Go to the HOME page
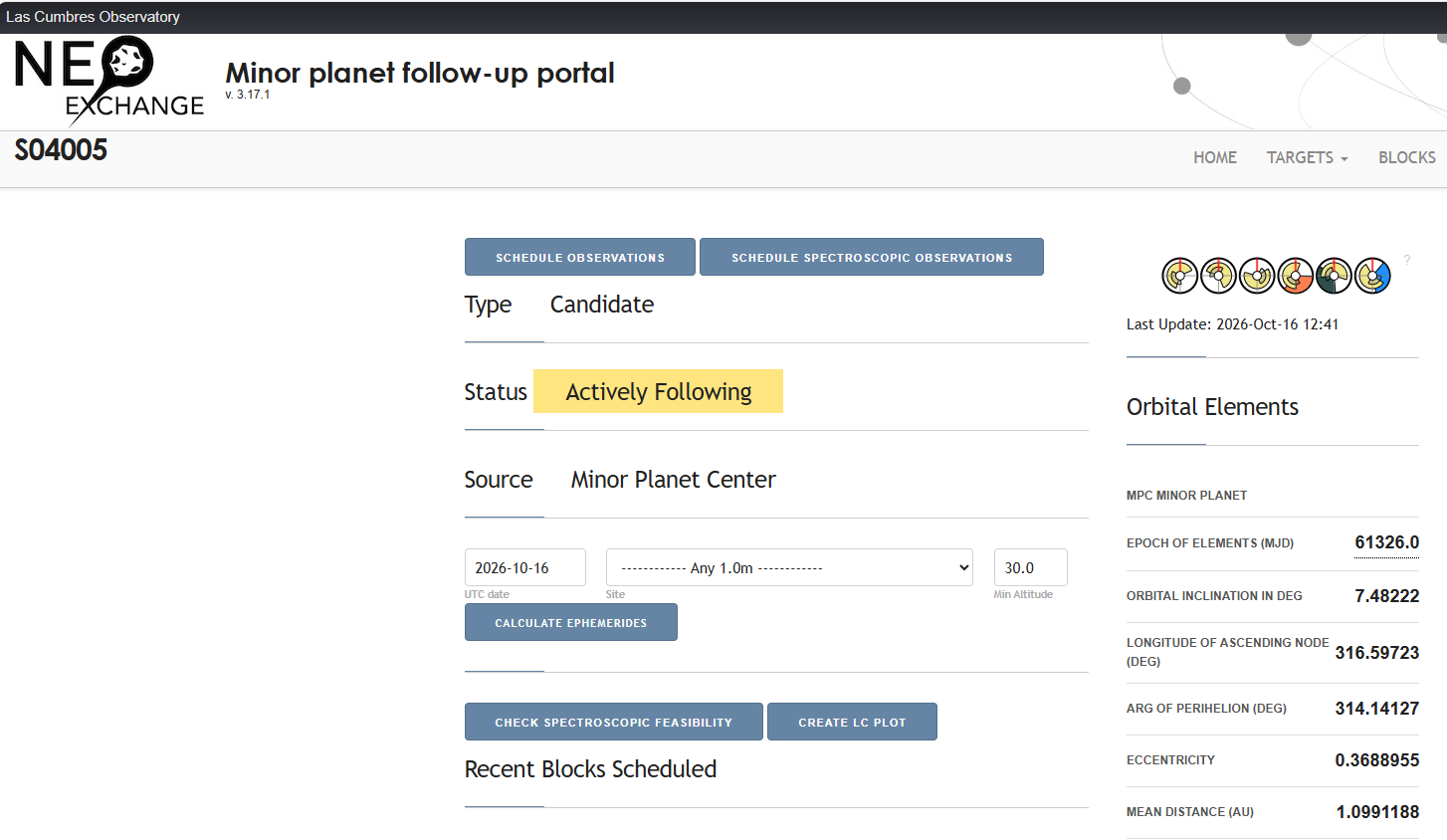The image size is (1447, 840). click(1215, 157)
